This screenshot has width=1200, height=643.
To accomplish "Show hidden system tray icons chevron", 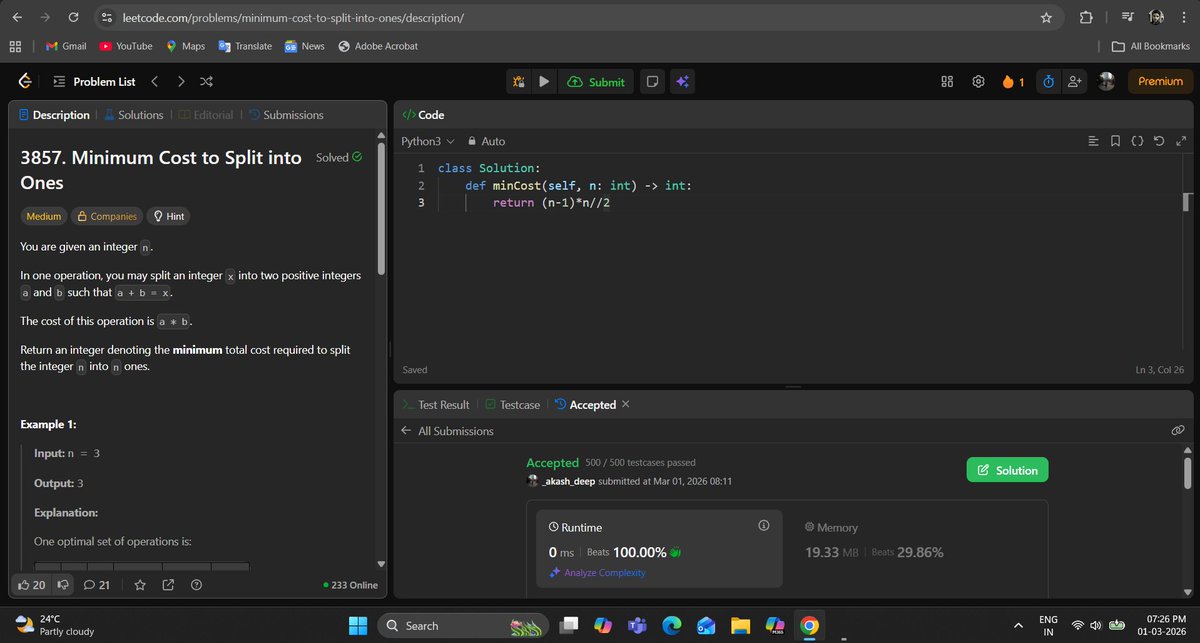I will tap(1018, 626).
